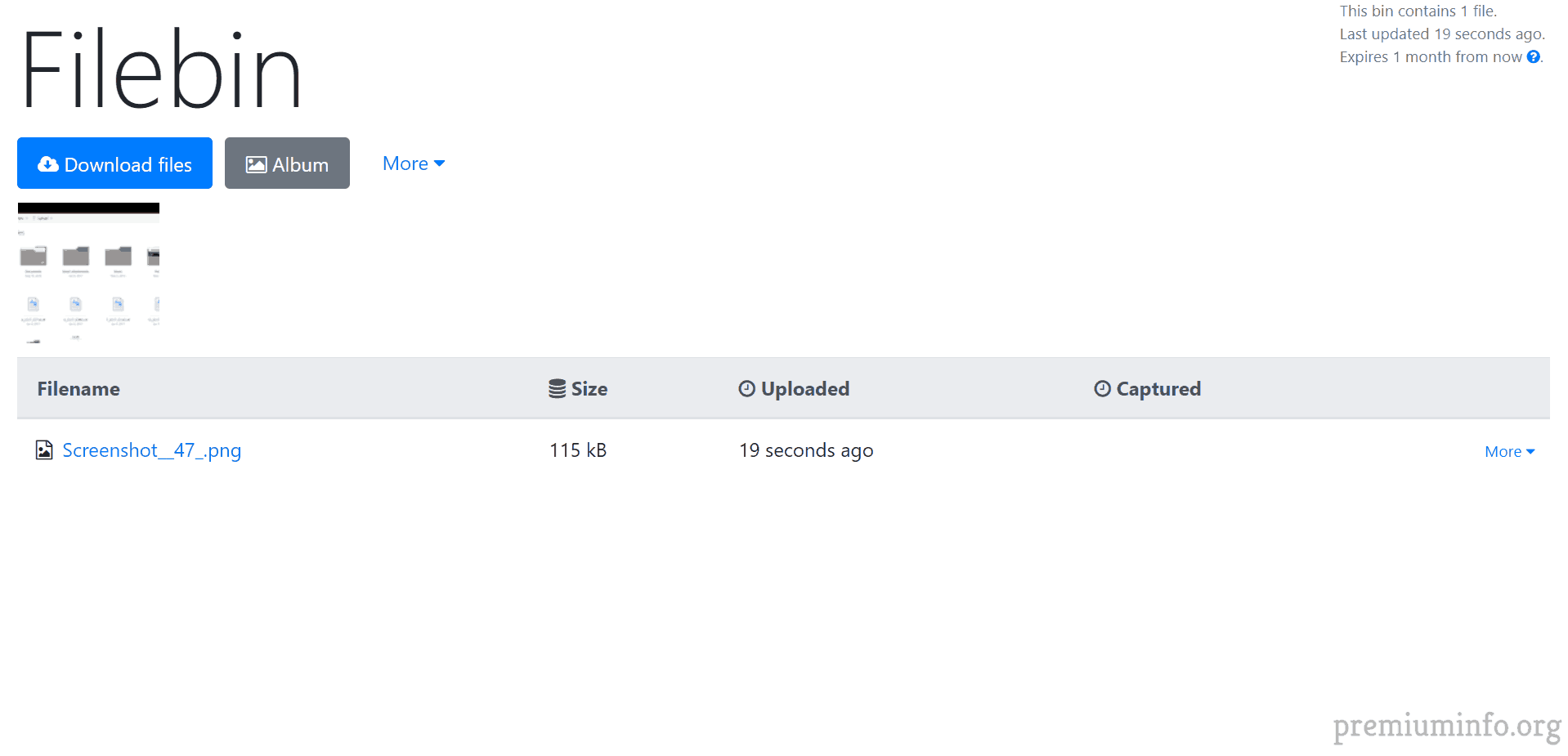The height and width of the screenshot is (756, 1568).
Task: Click the caret arrow beside top More
Action: 440,164
